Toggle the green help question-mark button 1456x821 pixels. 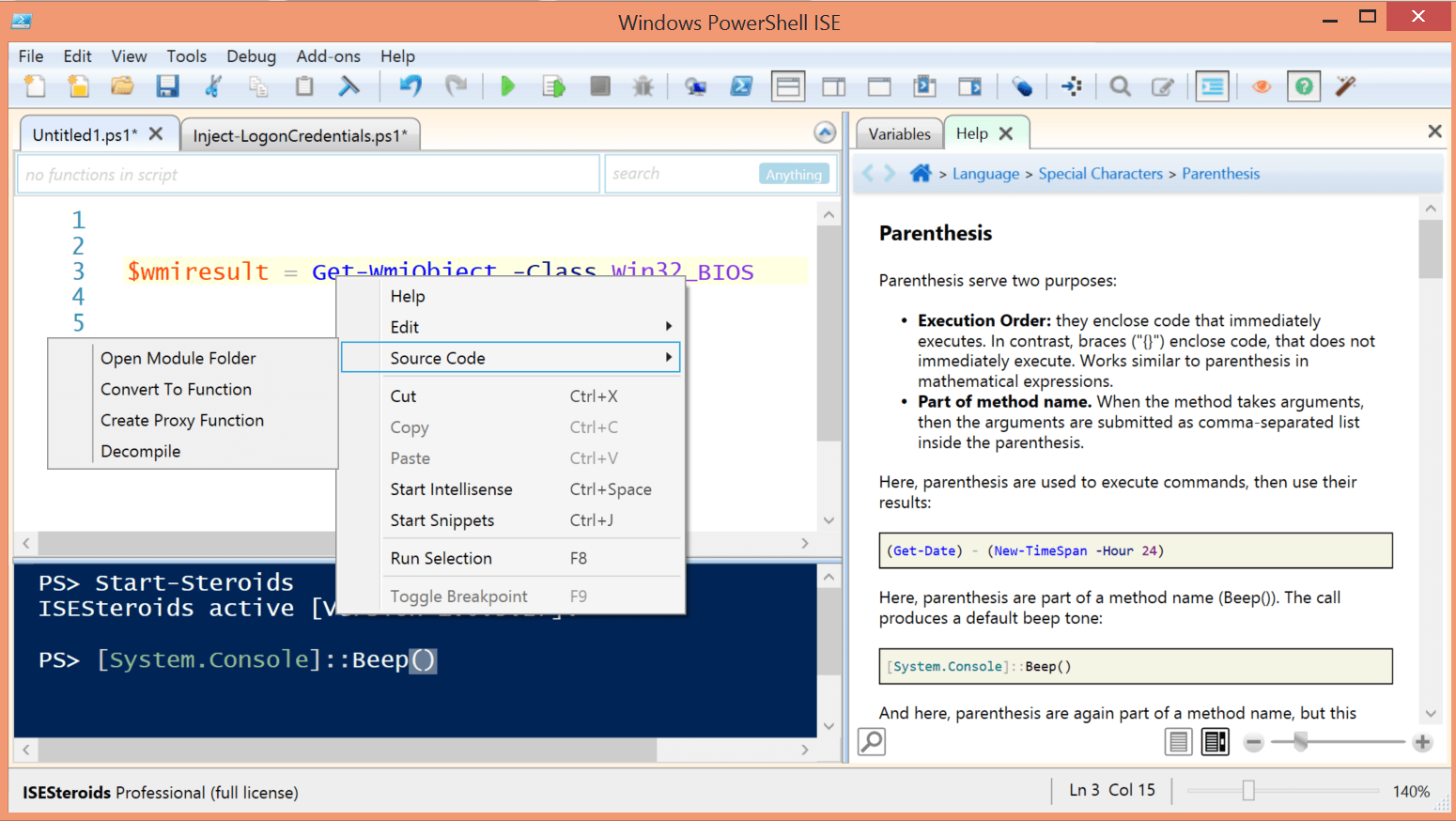pyautogui.click(x=1304, y=86)
